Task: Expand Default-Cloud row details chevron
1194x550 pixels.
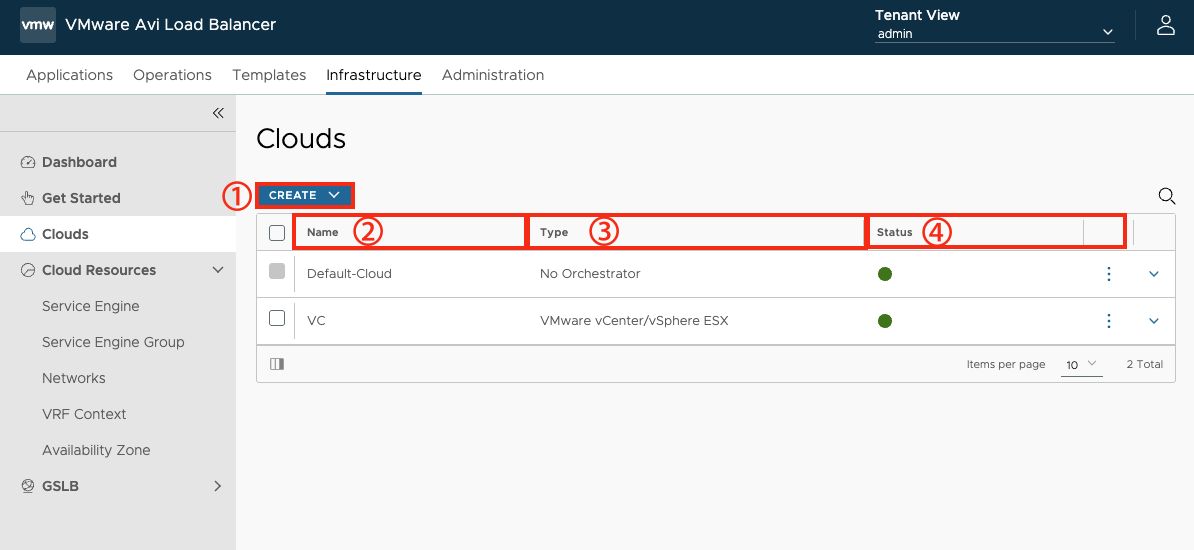Action: (x=1154, y=273)
